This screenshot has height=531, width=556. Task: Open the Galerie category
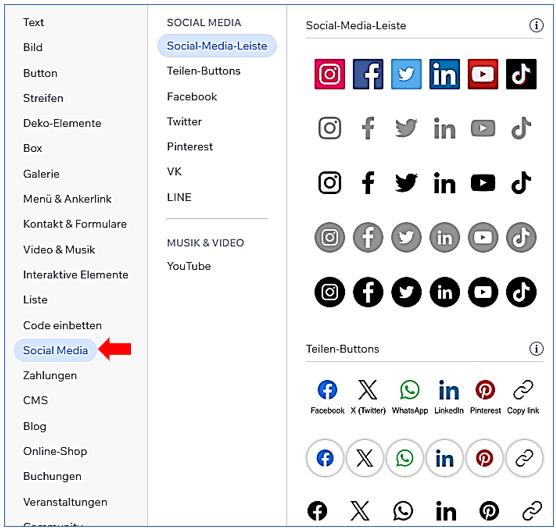click(41, 174)
